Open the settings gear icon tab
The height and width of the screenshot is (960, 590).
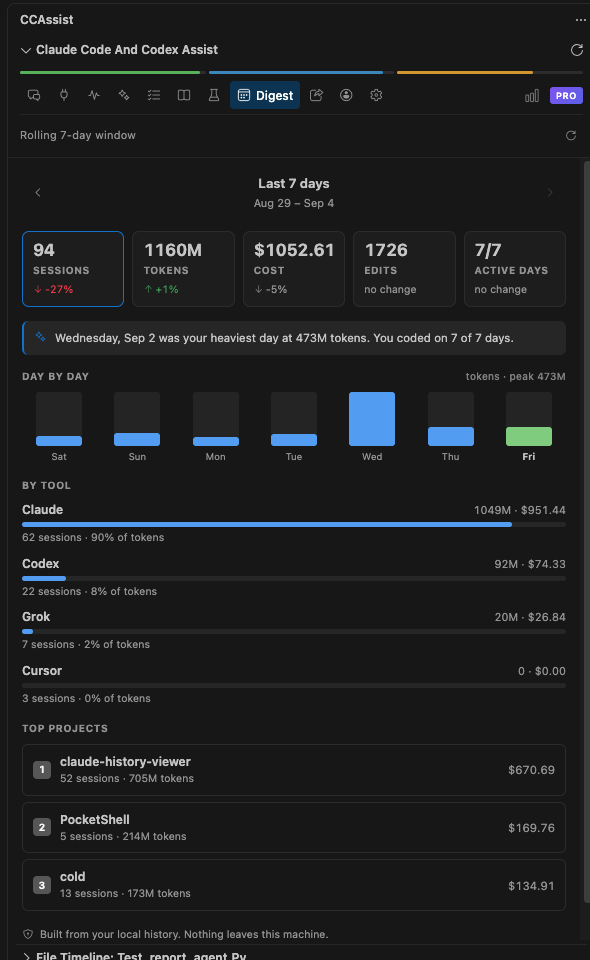376,95
